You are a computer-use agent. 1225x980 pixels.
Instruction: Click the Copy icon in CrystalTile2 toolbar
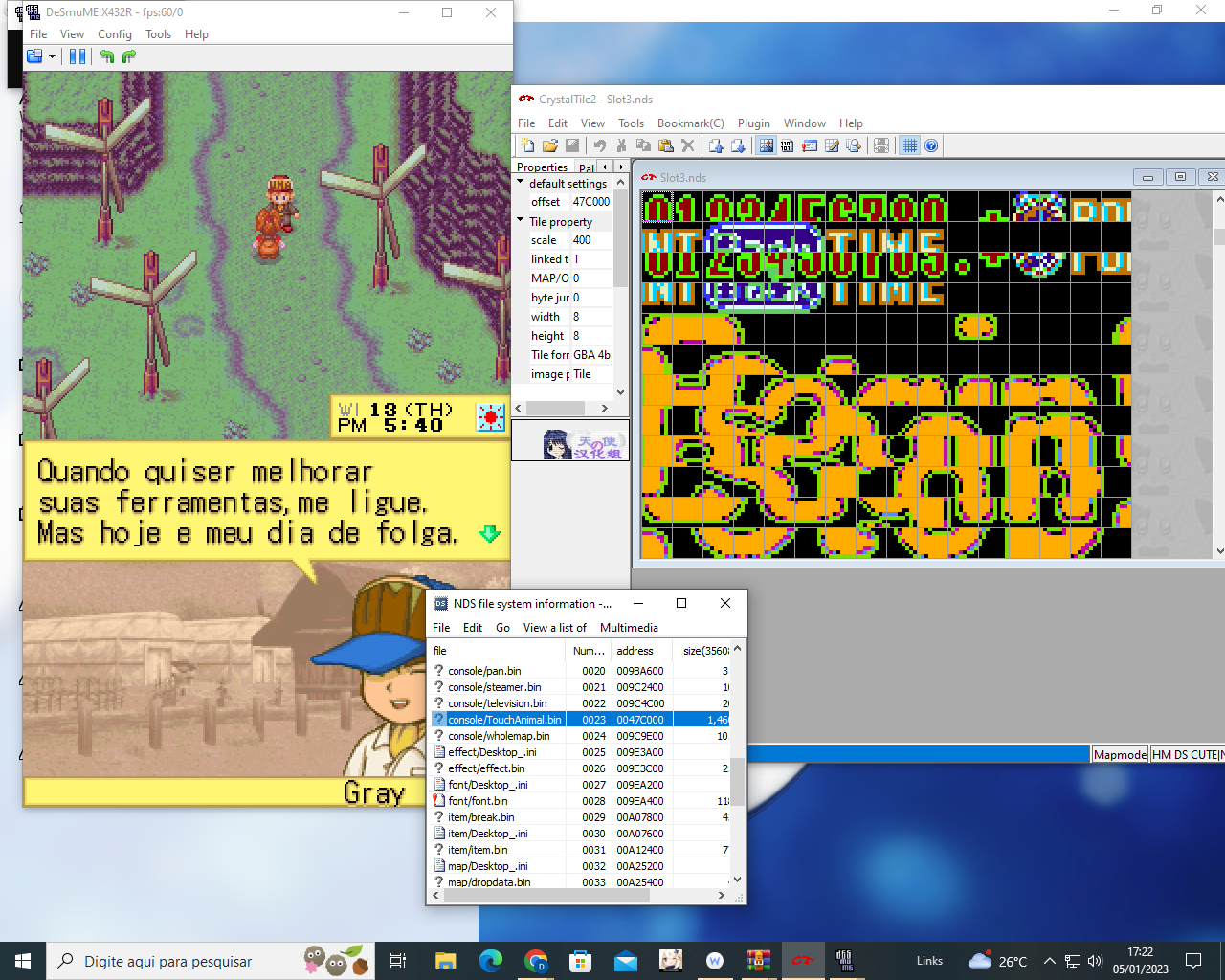coord(643,145)
